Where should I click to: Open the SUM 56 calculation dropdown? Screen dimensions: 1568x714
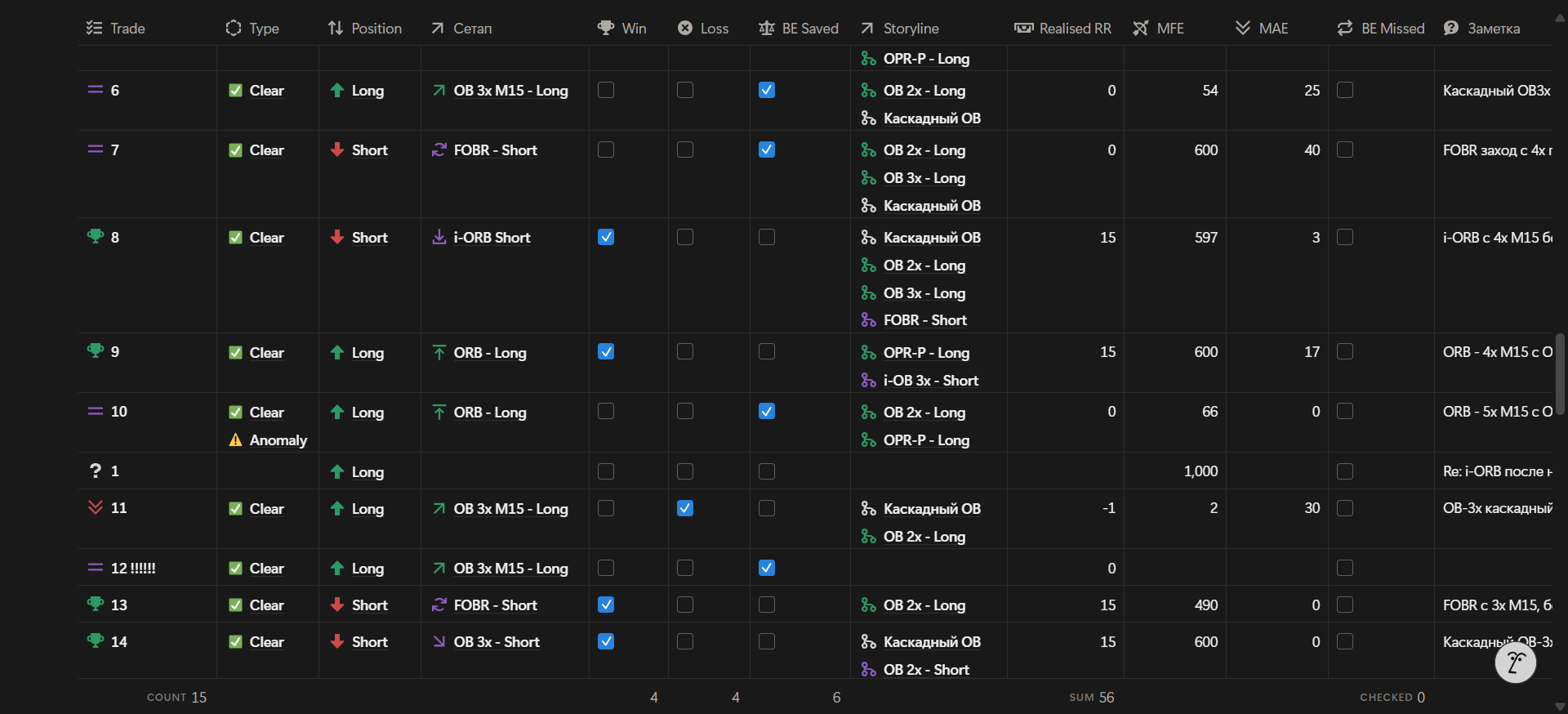point(1092,697)
